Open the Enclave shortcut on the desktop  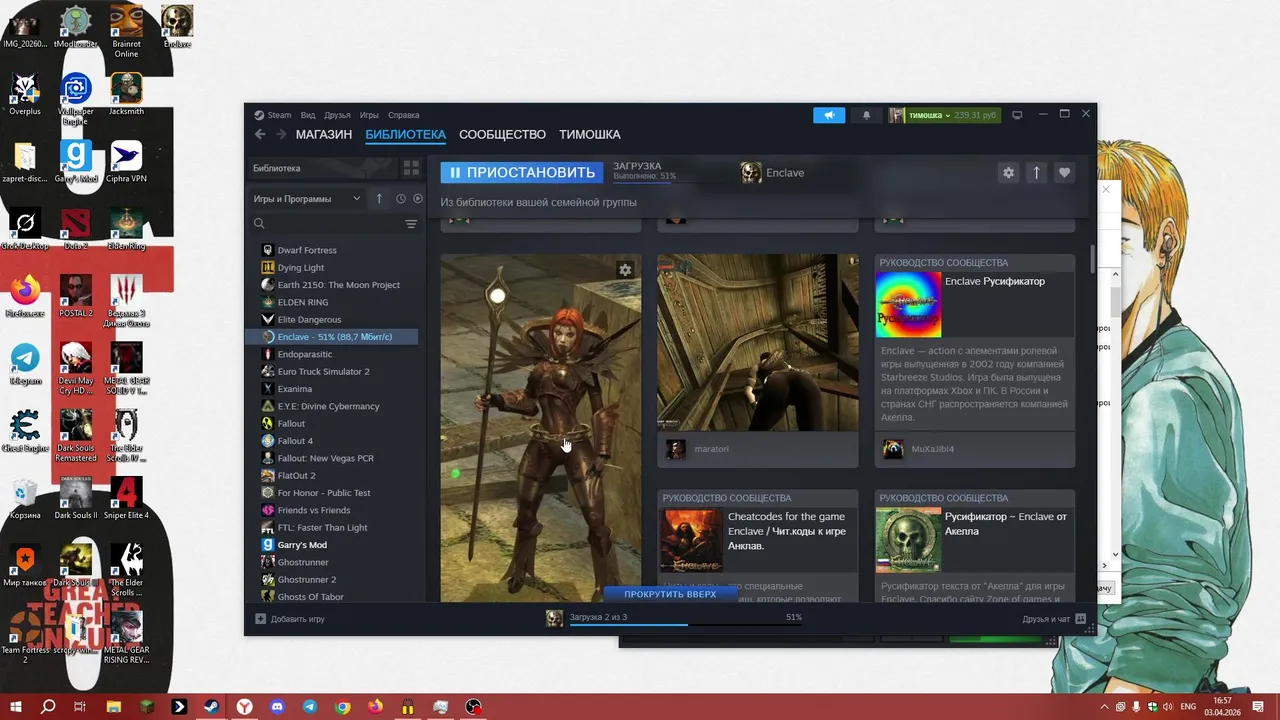click(177, 27)
